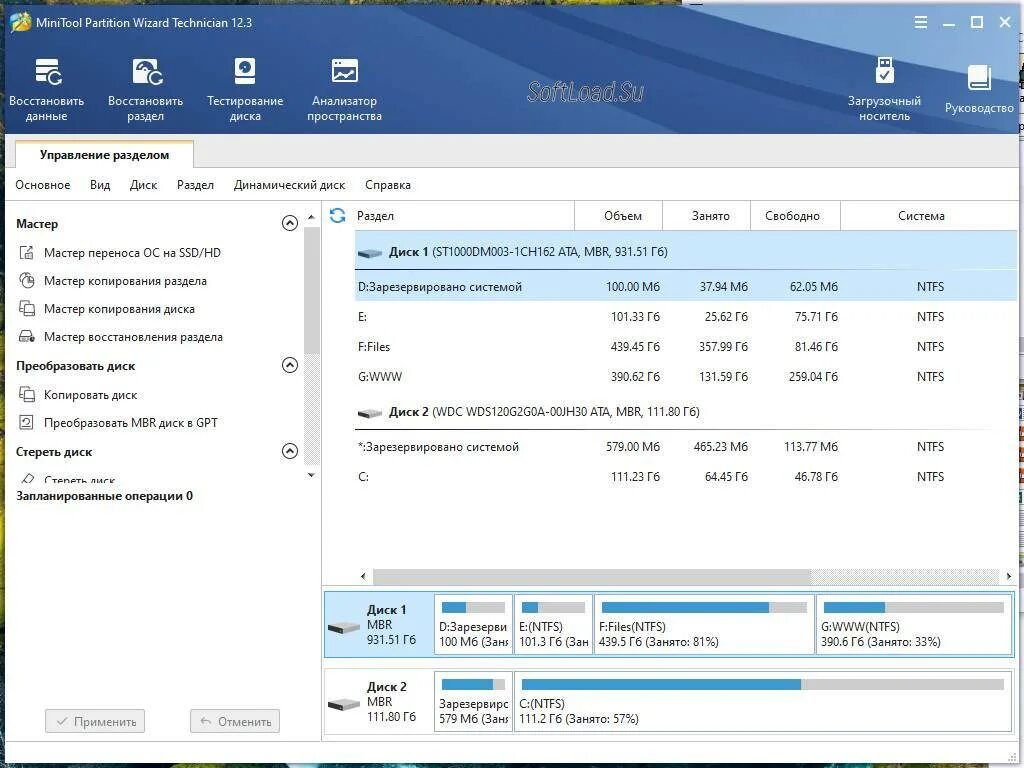Screen dimensions: 1024x768
Task: Sort by the Свободно column header
Action: coord(795,216)
